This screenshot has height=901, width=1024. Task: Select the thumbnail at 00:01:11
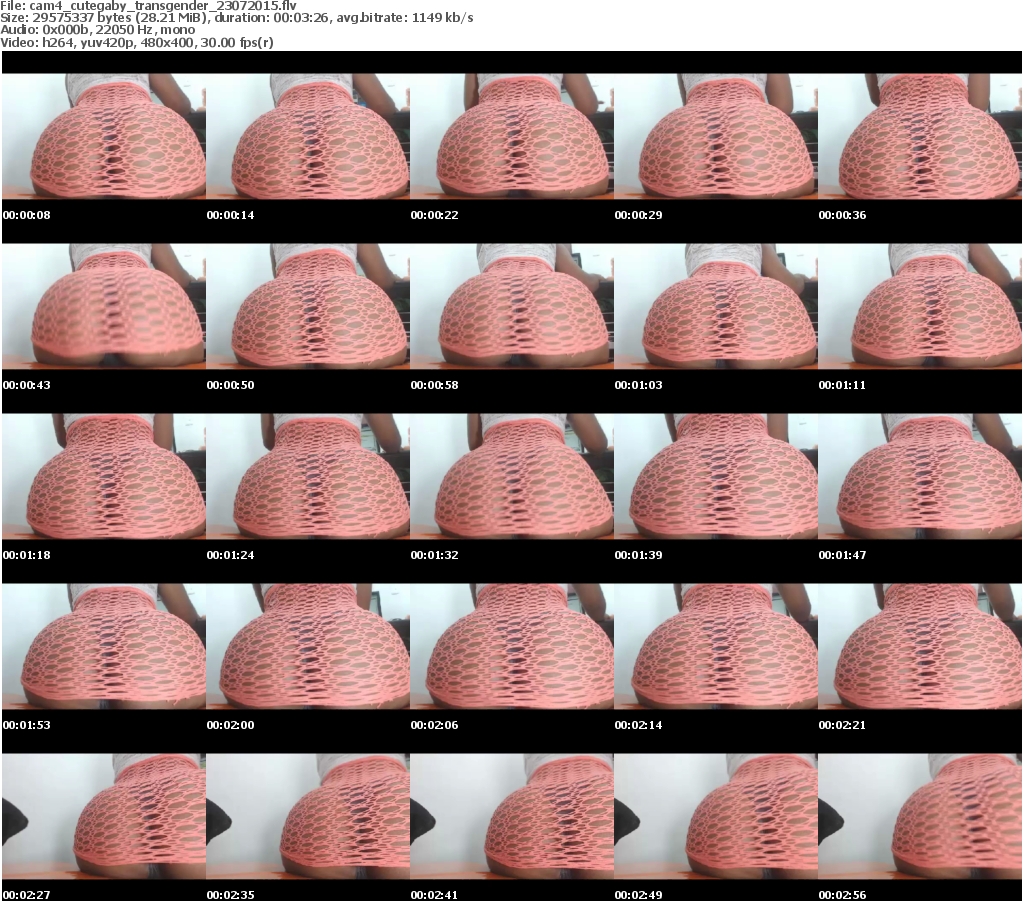point(920,306)
